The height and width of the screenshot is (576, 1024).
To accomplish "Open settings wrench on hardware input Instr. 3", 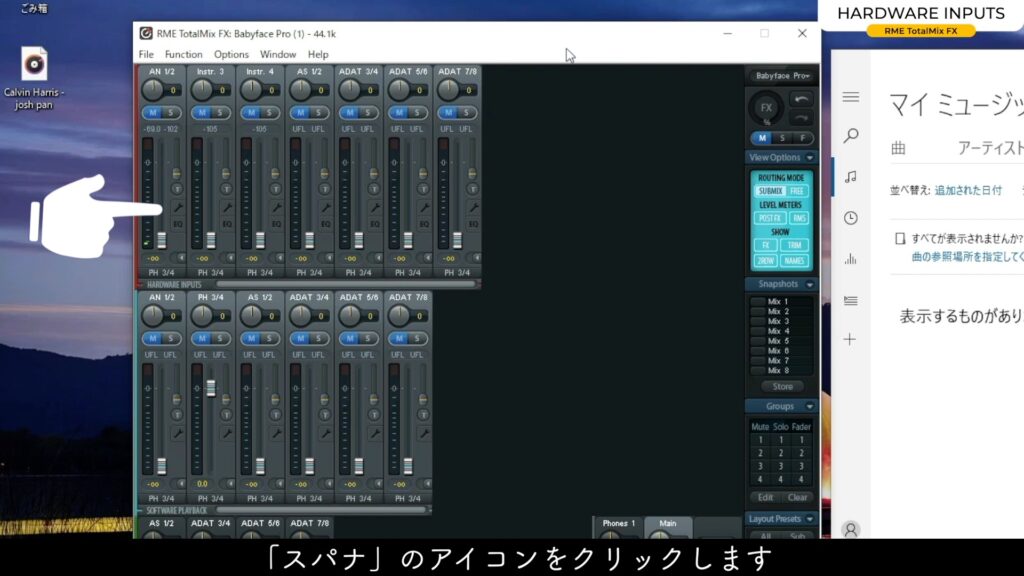I will pyautogui.click(x=227, y=208).
